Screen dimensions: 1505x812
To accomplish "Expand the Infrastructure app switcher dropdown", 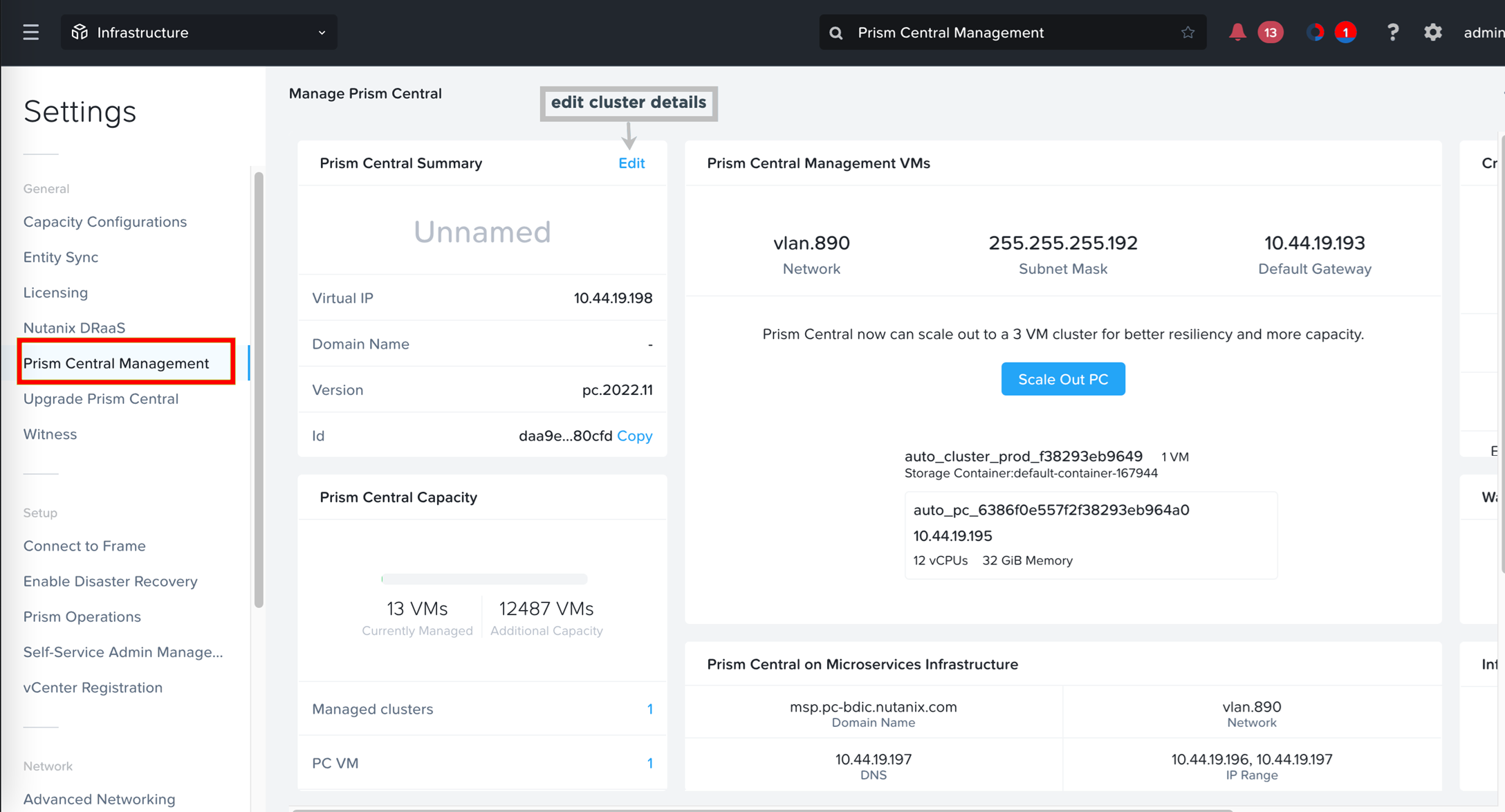I will pos(198,33).
